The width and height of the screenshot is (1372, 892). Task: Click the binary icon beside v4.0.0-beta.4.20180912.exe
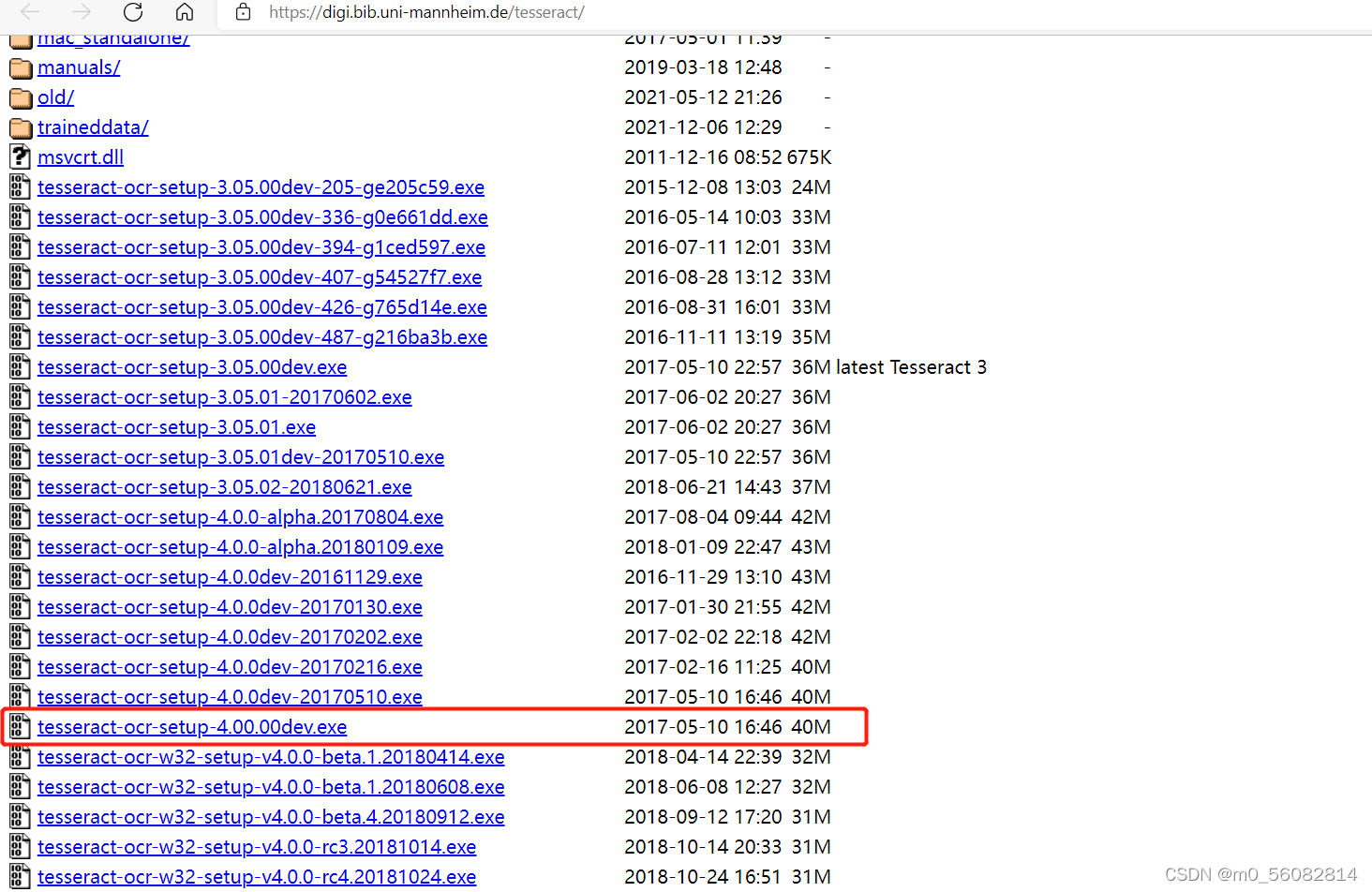[x=21, y=817]
